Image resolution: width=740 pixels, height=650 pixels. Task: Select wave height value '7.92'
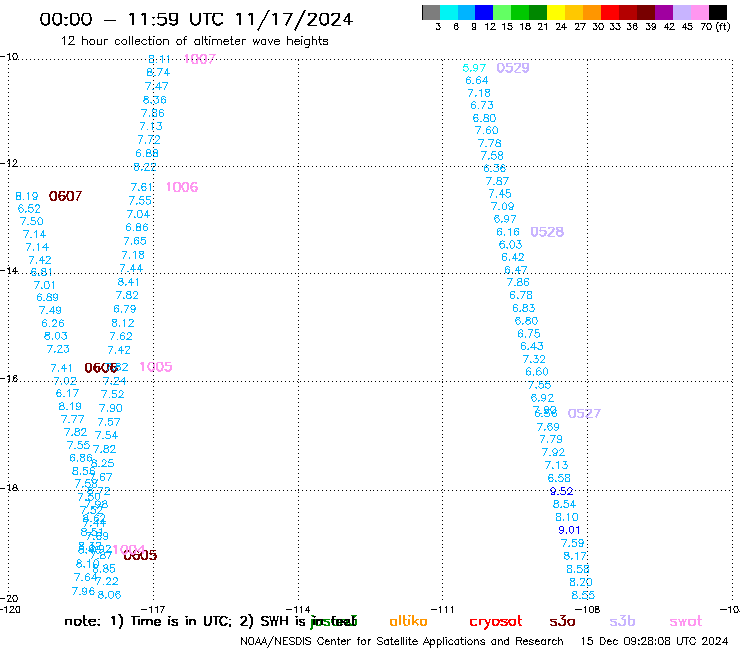(x=554, y=452)
